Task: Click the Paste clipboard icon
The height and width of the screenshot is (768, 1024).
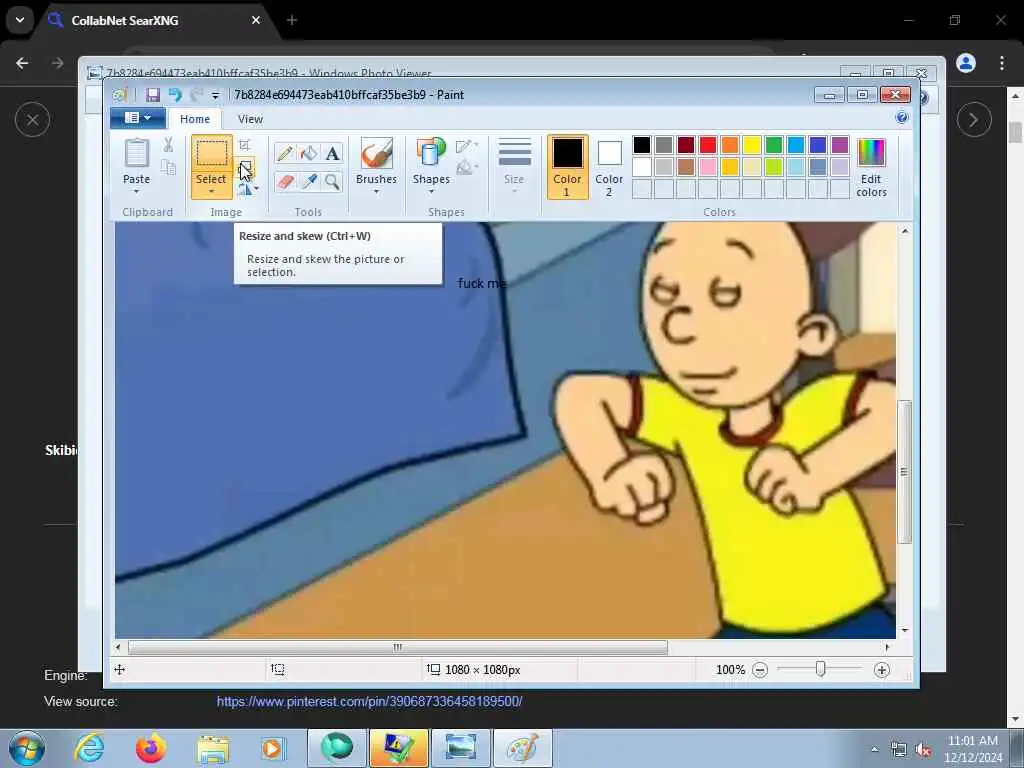Action: (136, 153)
